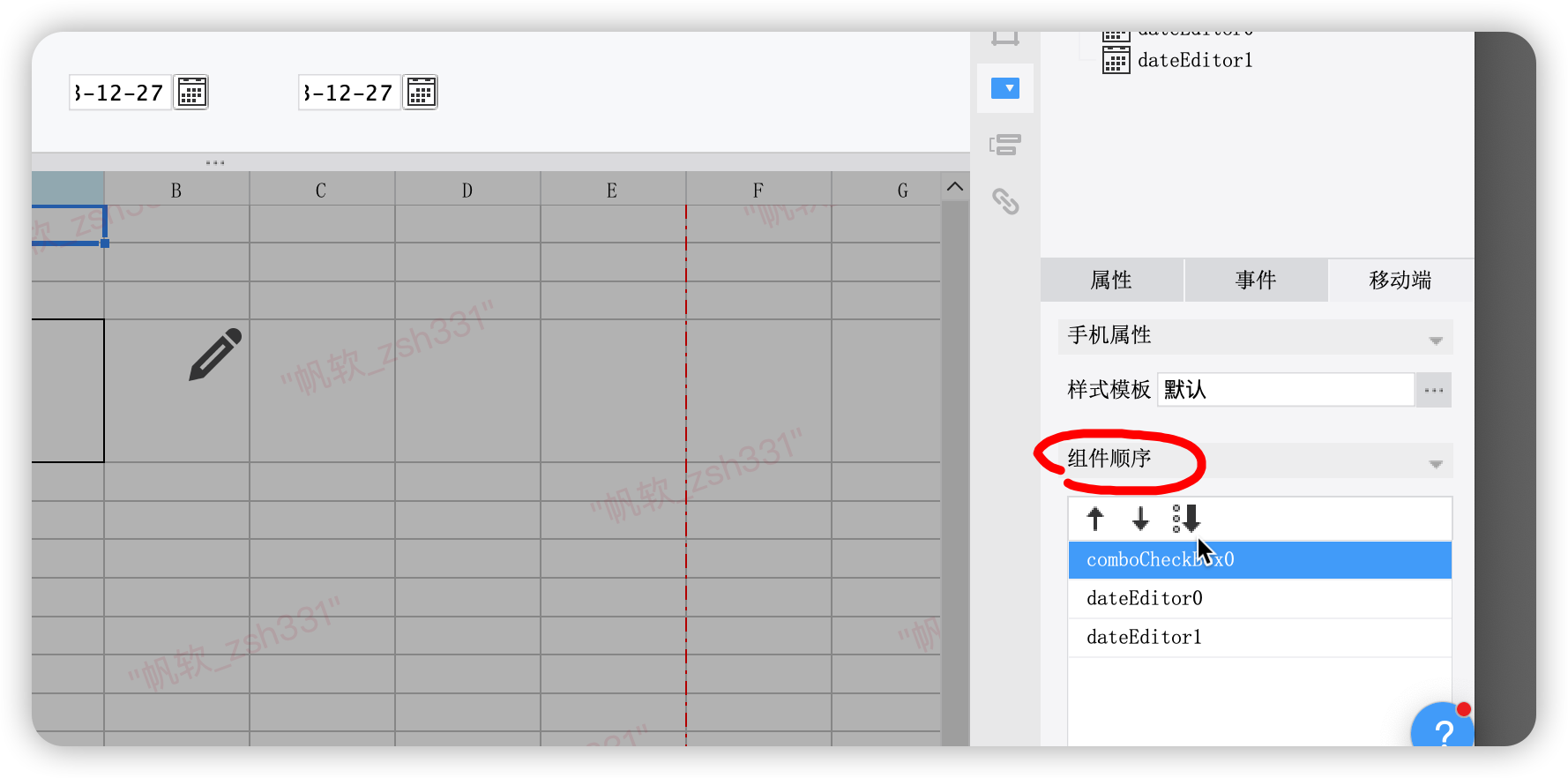Click the pencil edit icon on the grid
Image resolution: width=1568 pixels, height=778 pixels.
coord(215,355)
